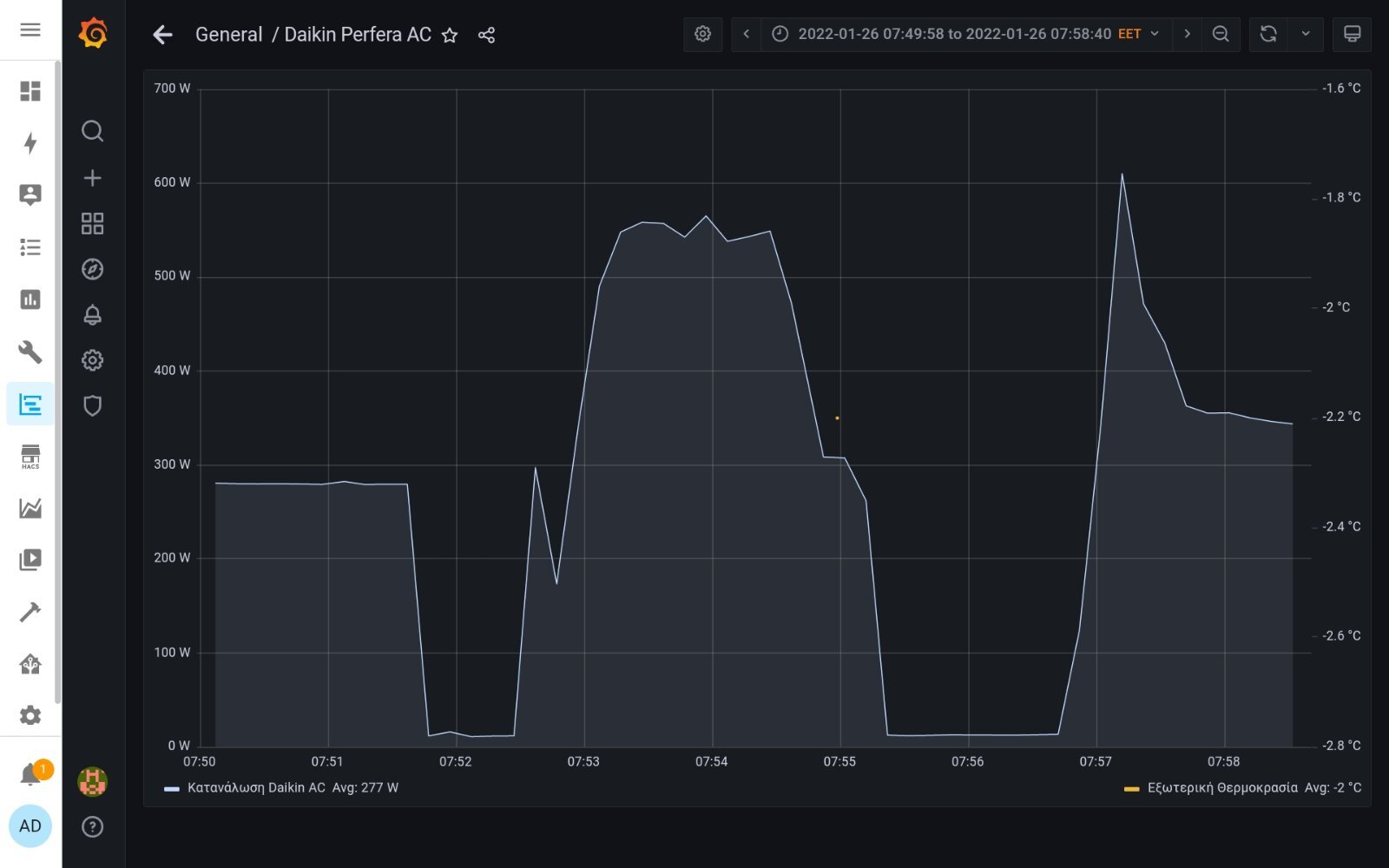Open the HACS store icon
The width and height of the screenshot is (1389, 868).
(30, 457)
